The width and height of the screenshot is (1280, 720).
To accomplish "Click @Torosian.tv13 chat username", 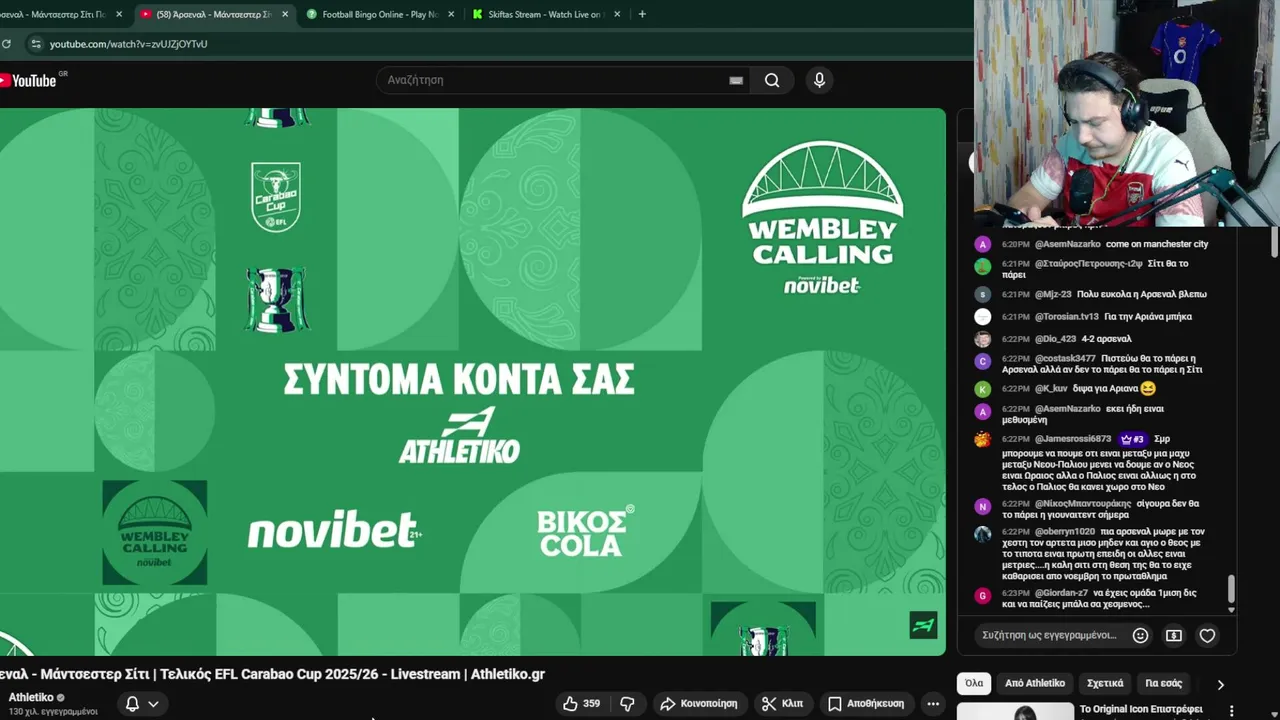I will 1066,317.
